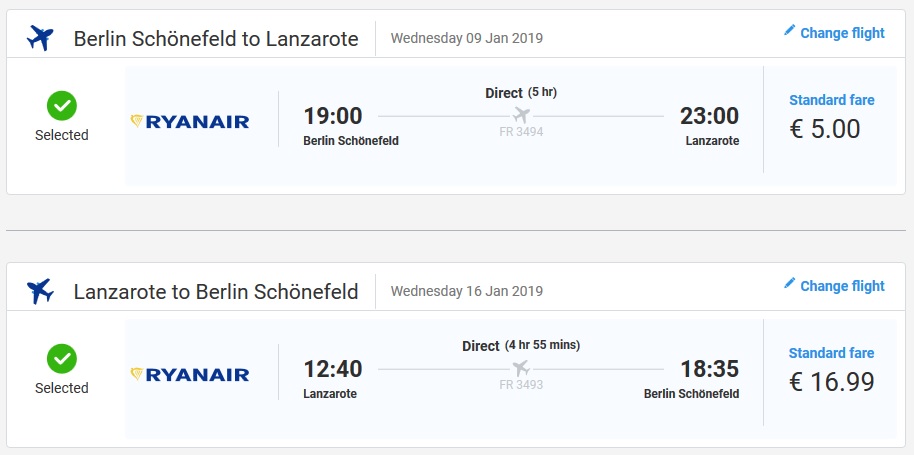
Task: Toggle the Selected checkmark for outbound flight
Action: click(62, 106)
